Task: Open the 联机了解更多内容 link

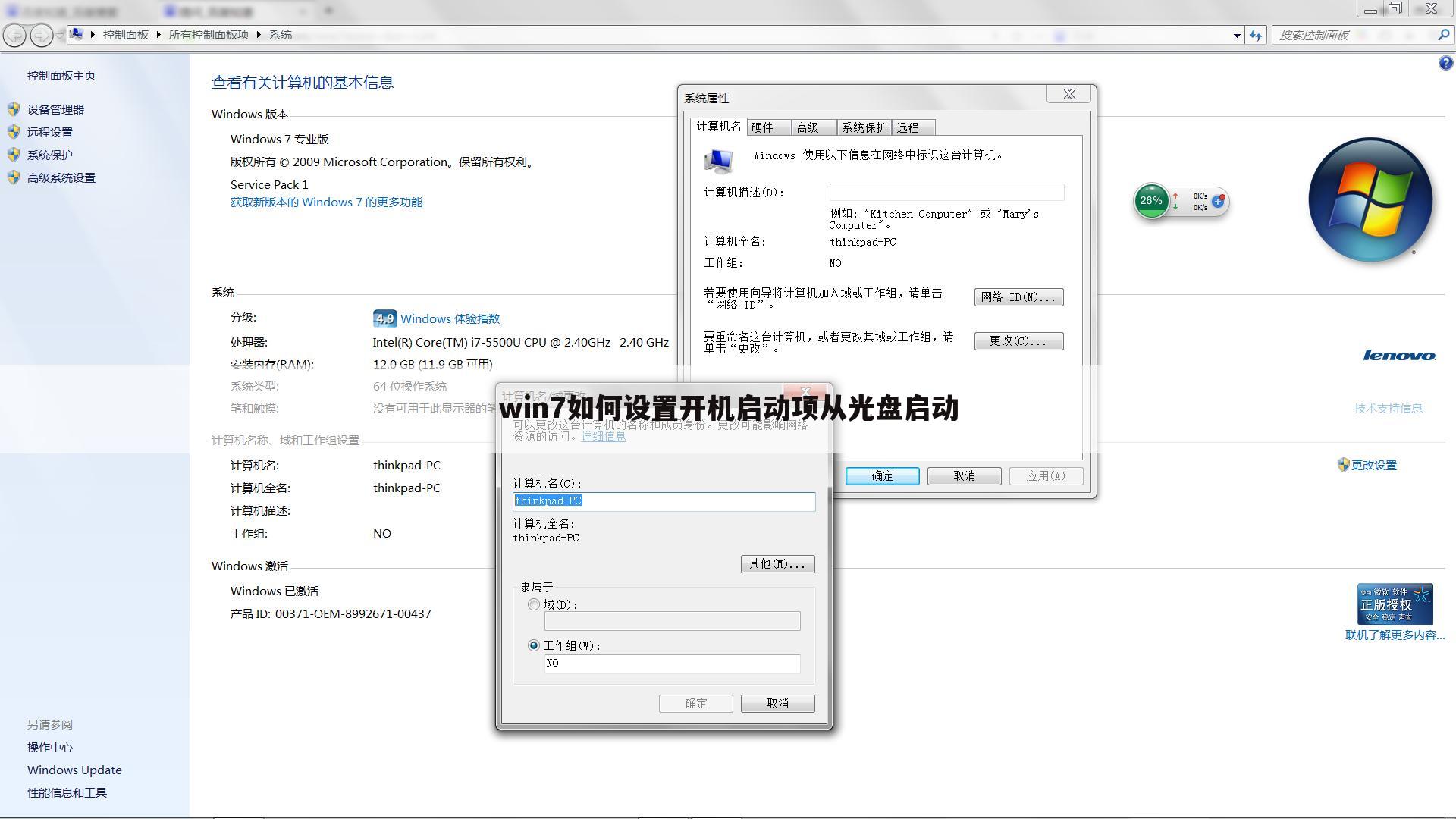Action: (x=1395, y=635)
